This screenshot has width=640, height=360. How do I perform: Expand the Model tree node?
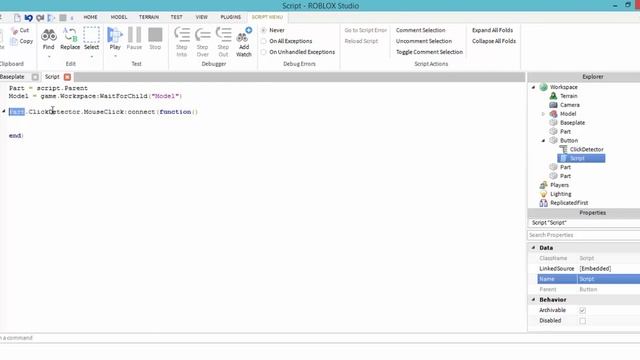pos(543,114)
